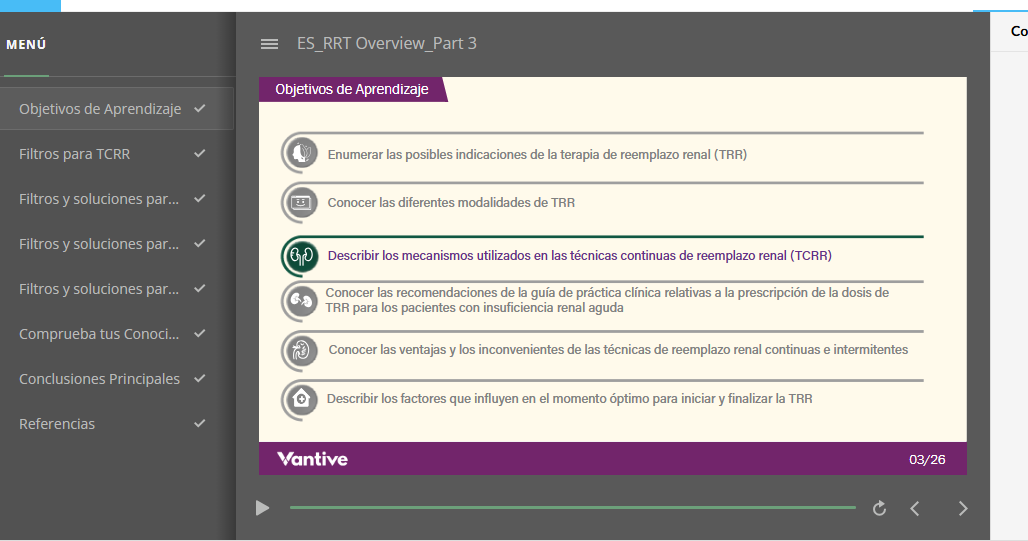Open Comprueba tus Conoci... menu item
This screenshot has width=1028, height=541.
click(117, 334)
